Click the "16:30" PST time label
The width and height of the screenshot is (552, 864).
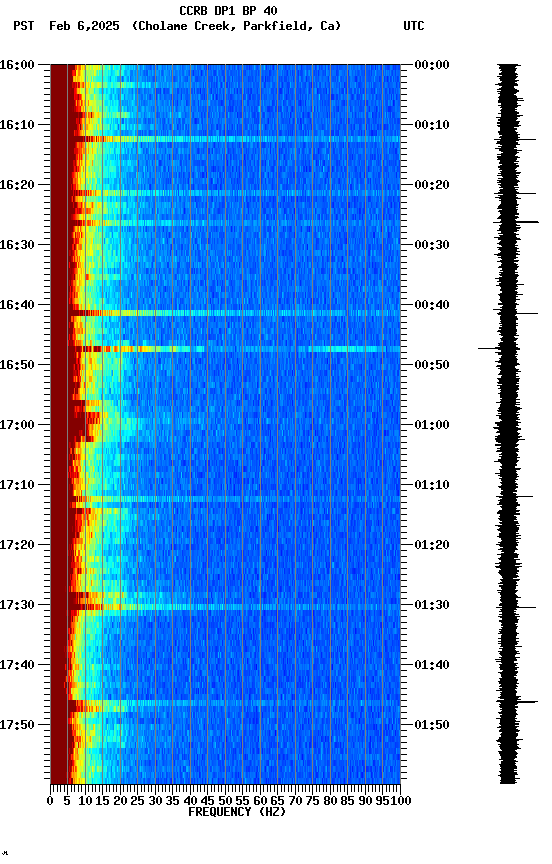17,245
